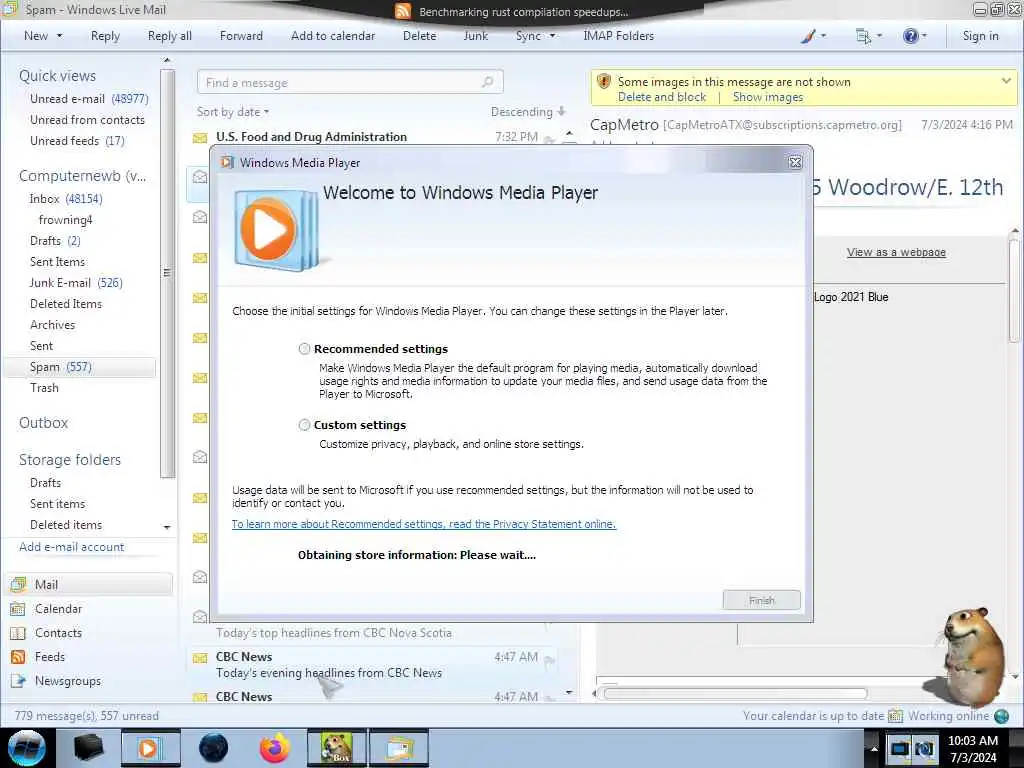Image resolution: width=1024 pixels, height=768 pixels.
Task: Select the Spam (557) folder
Action: (80, 367)
